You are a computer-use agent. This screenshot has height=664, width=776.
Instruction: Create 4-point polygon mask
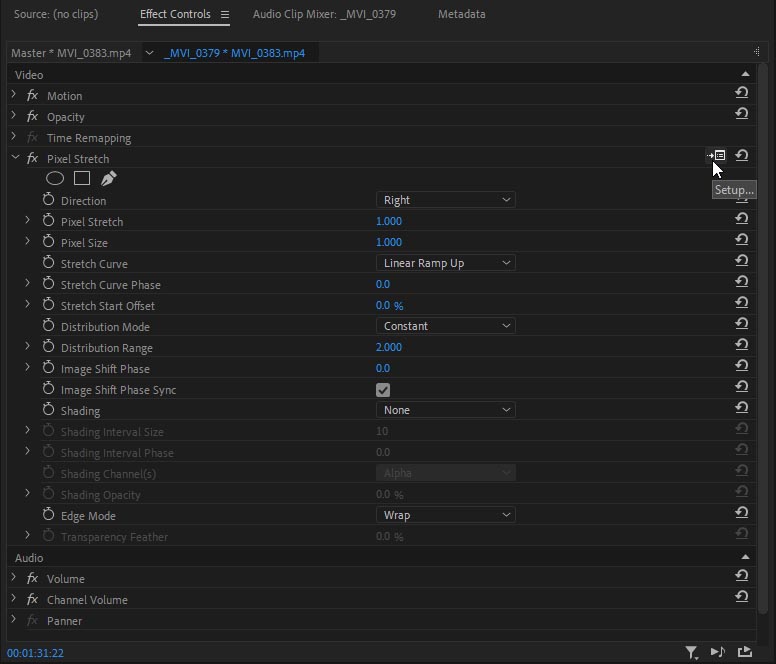82,178
